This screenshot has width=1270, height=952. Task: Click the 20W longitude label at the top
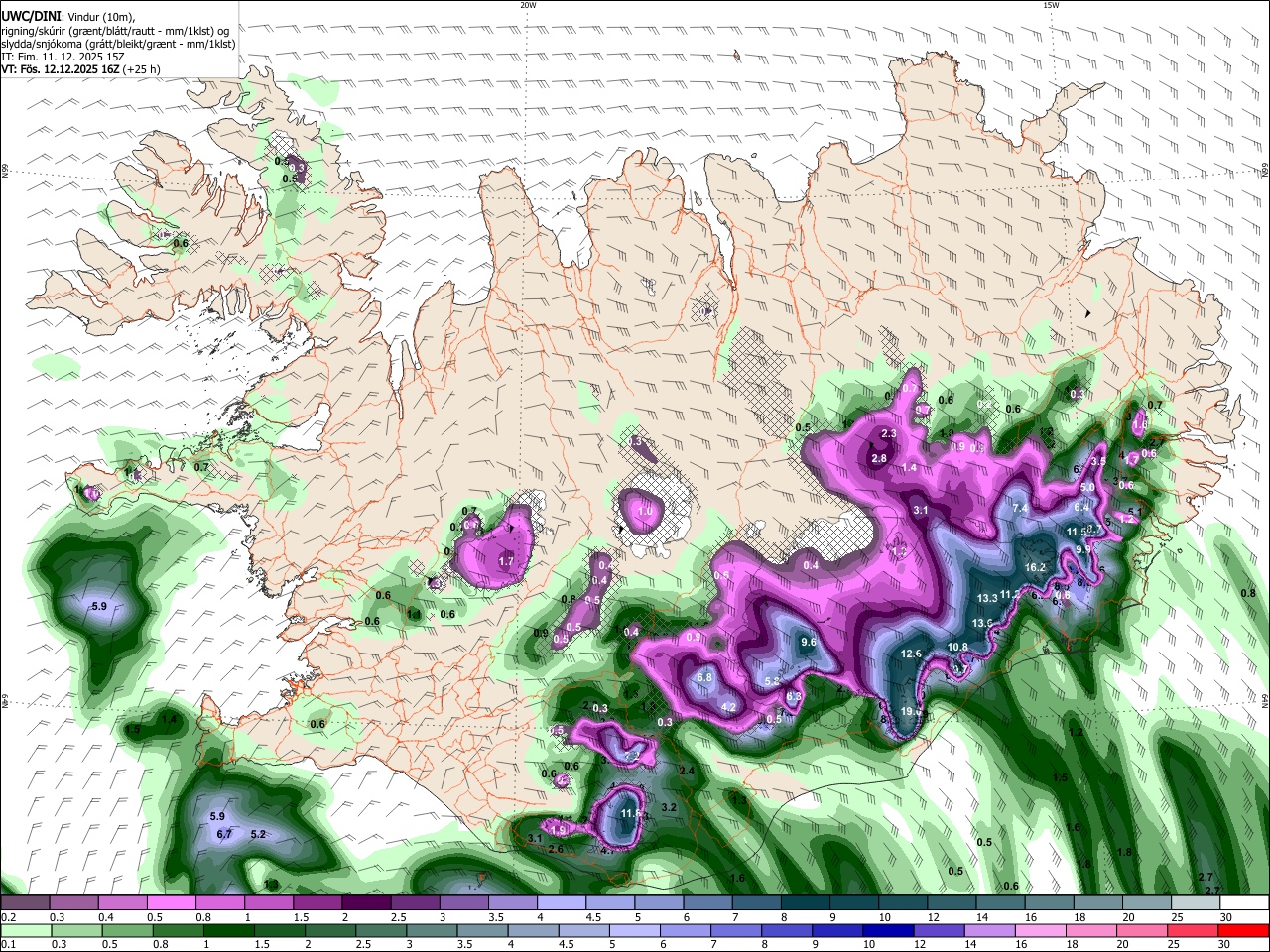pyautogui.click(x=528, y=5)
